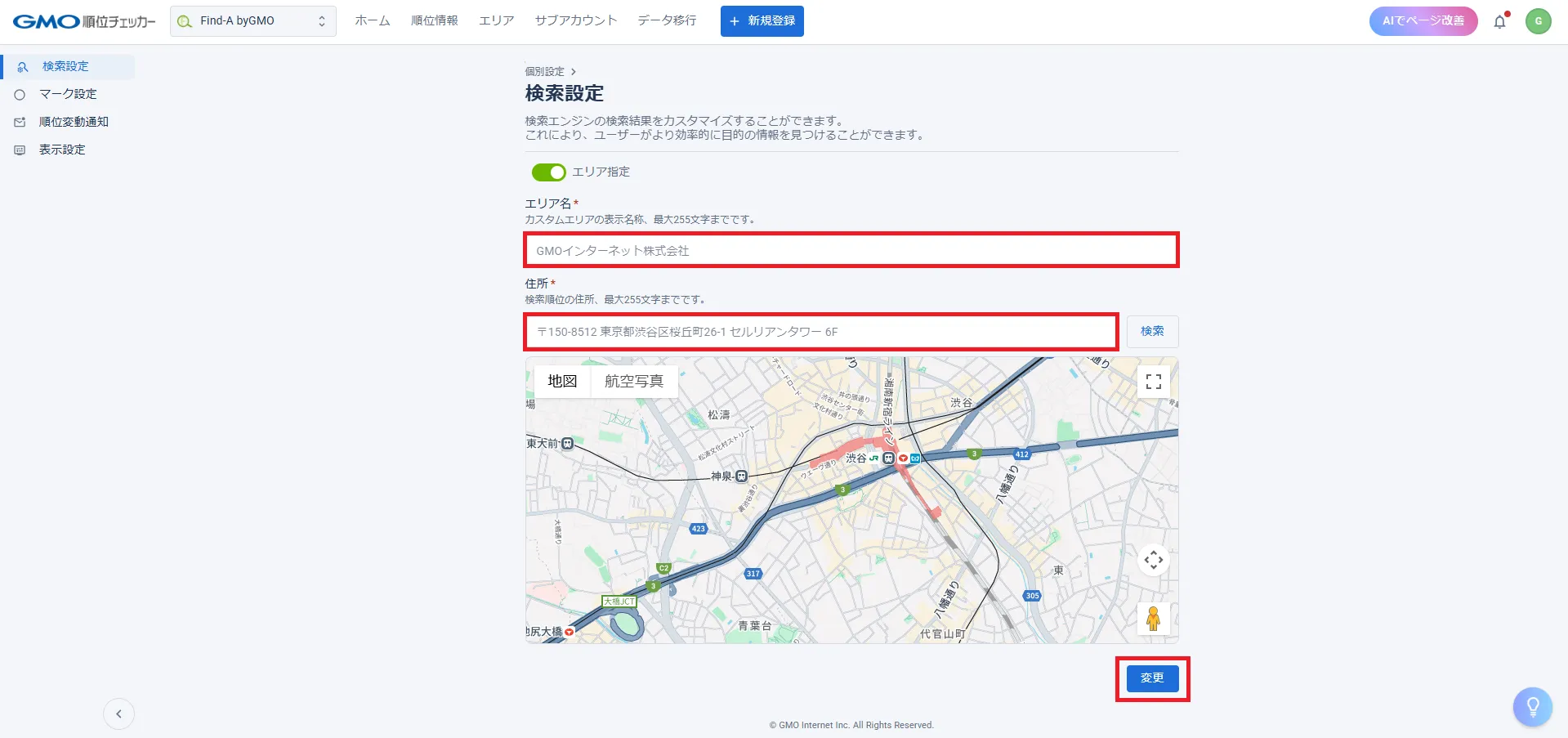This screenshot has width=1568, height=738.
Task: Click 東大前 station icon on map
Action: click(x=568, y=444)
